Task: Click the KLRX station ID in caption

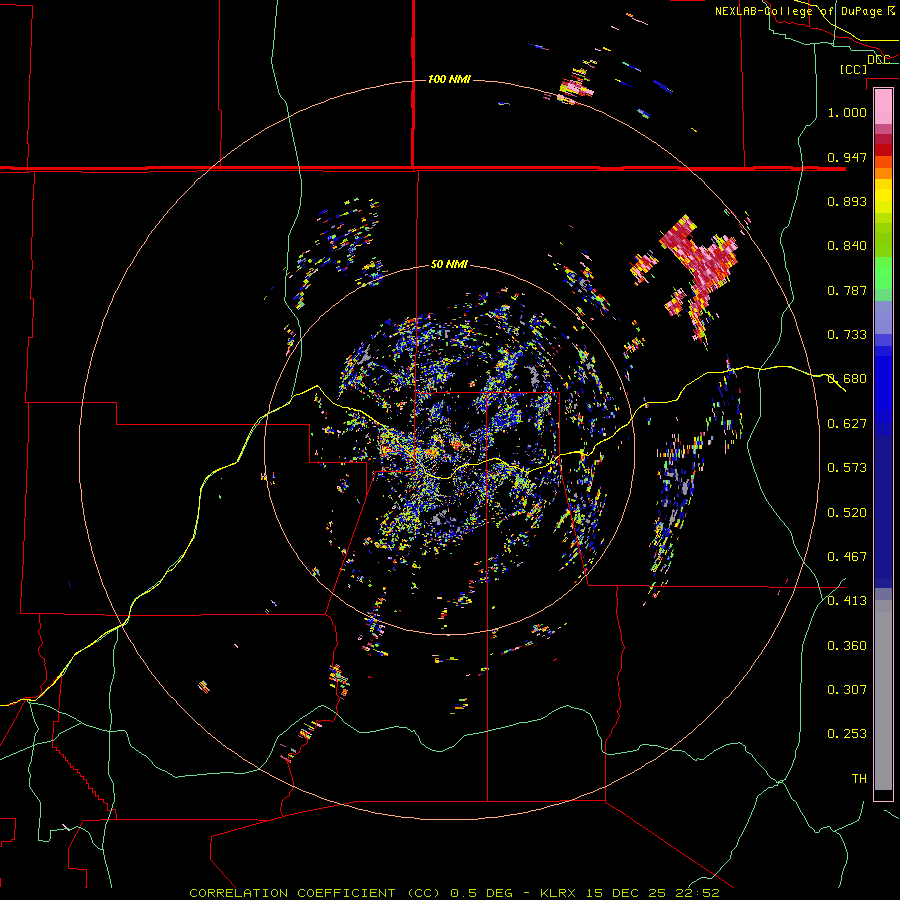Action: (559, 893)
